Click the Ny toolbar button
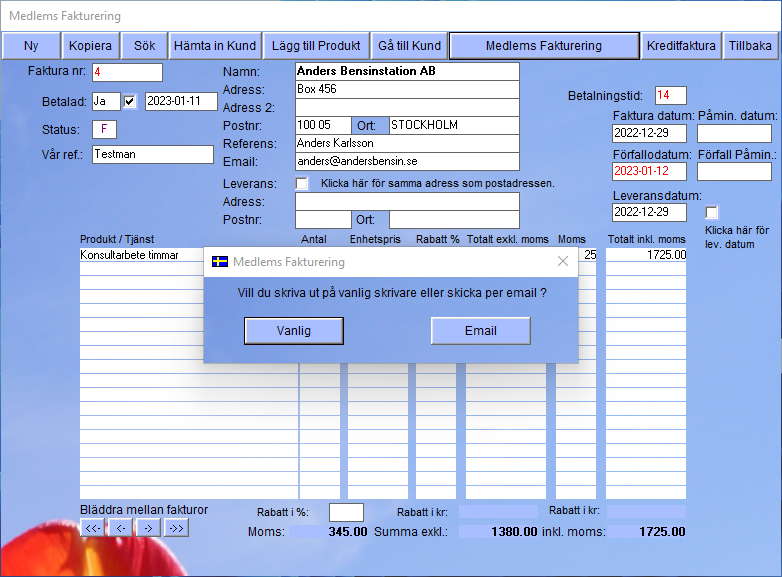Image resolution: width=782 pixels, height=577 pixels. [31, 46]
